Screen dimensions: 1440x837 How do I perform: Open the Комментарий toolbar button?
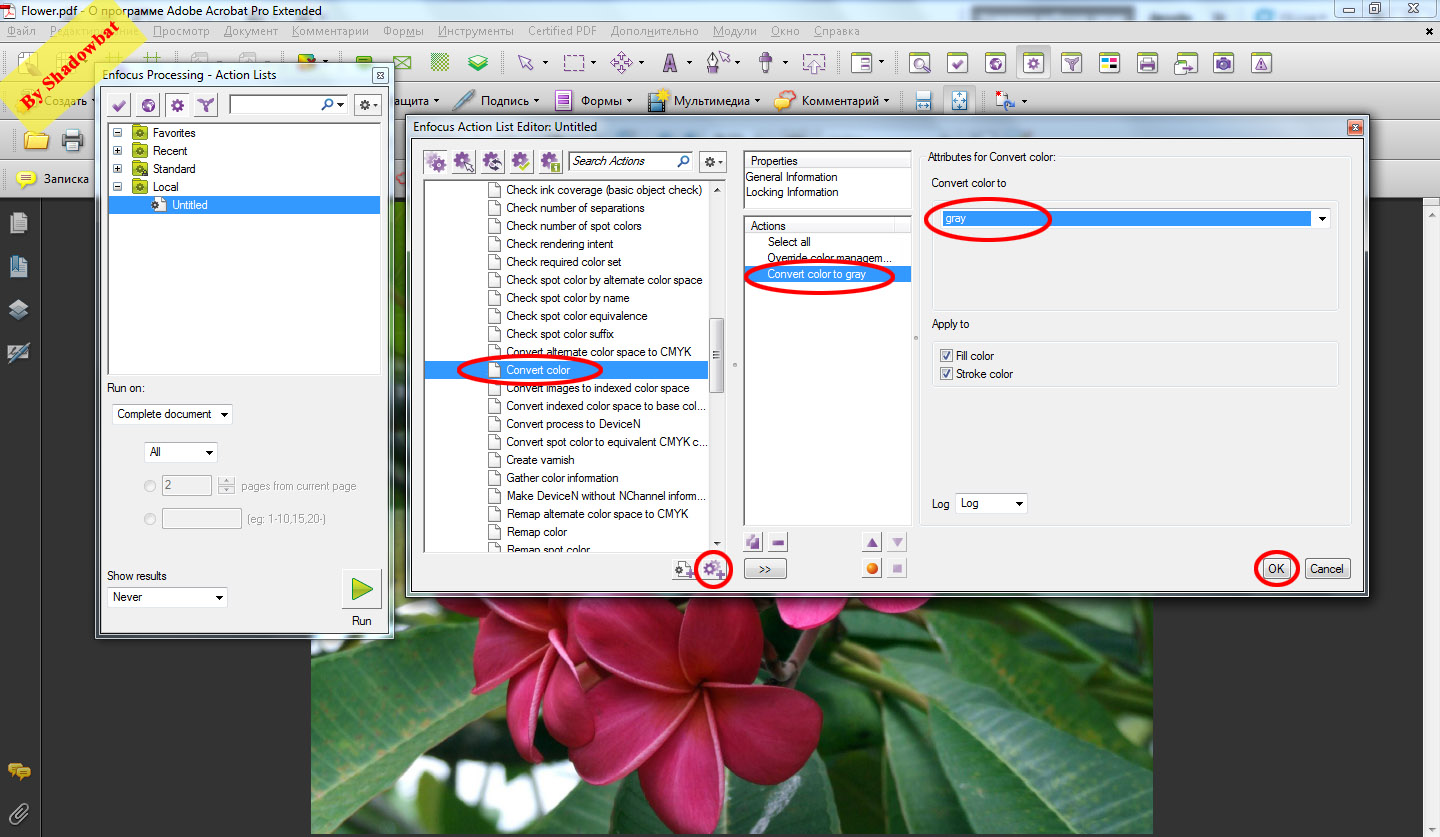pyautogui.click(x=832, y=101)
